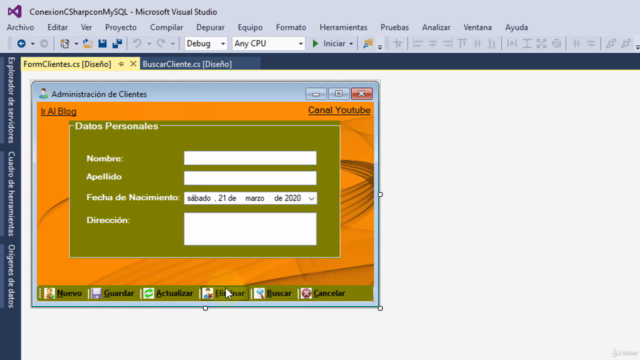Click the Size to Grid icon
The width and height of the screenshot is (640, 360).
pyautogui.click(x=556, y=43)
